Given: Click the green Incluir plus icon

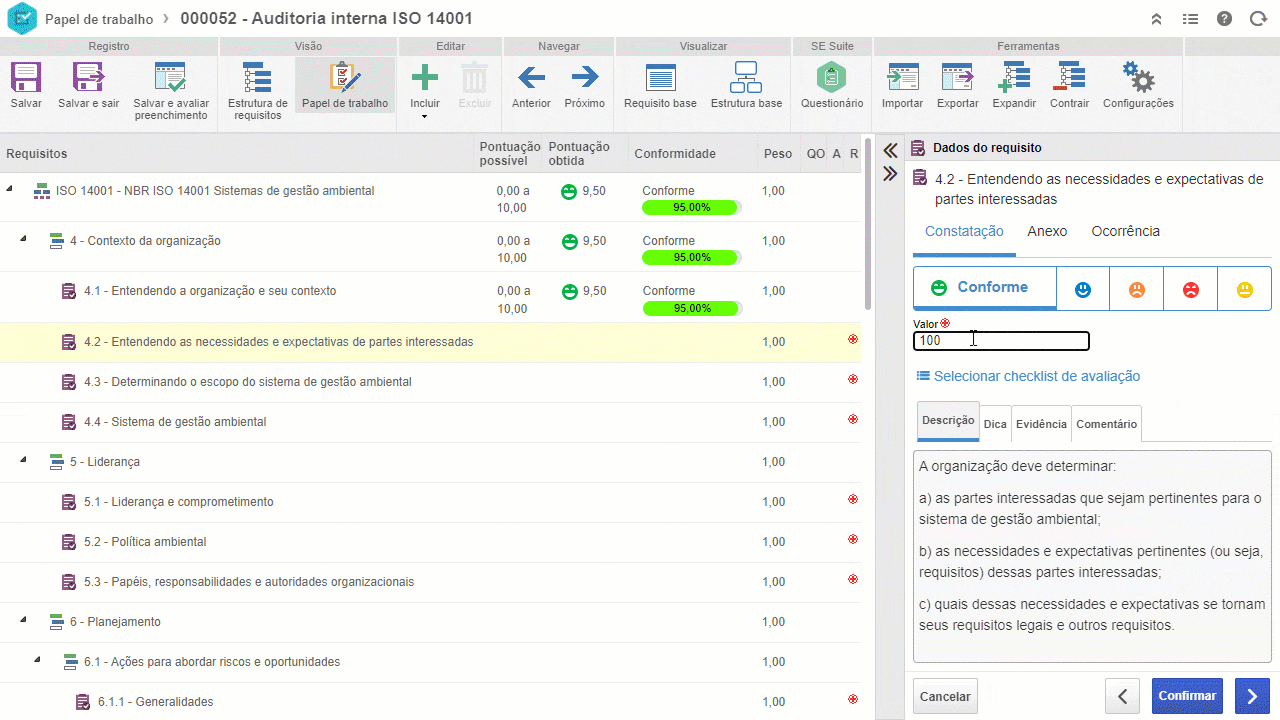Looking at the screenshot, I should click(x=425, y=78).
